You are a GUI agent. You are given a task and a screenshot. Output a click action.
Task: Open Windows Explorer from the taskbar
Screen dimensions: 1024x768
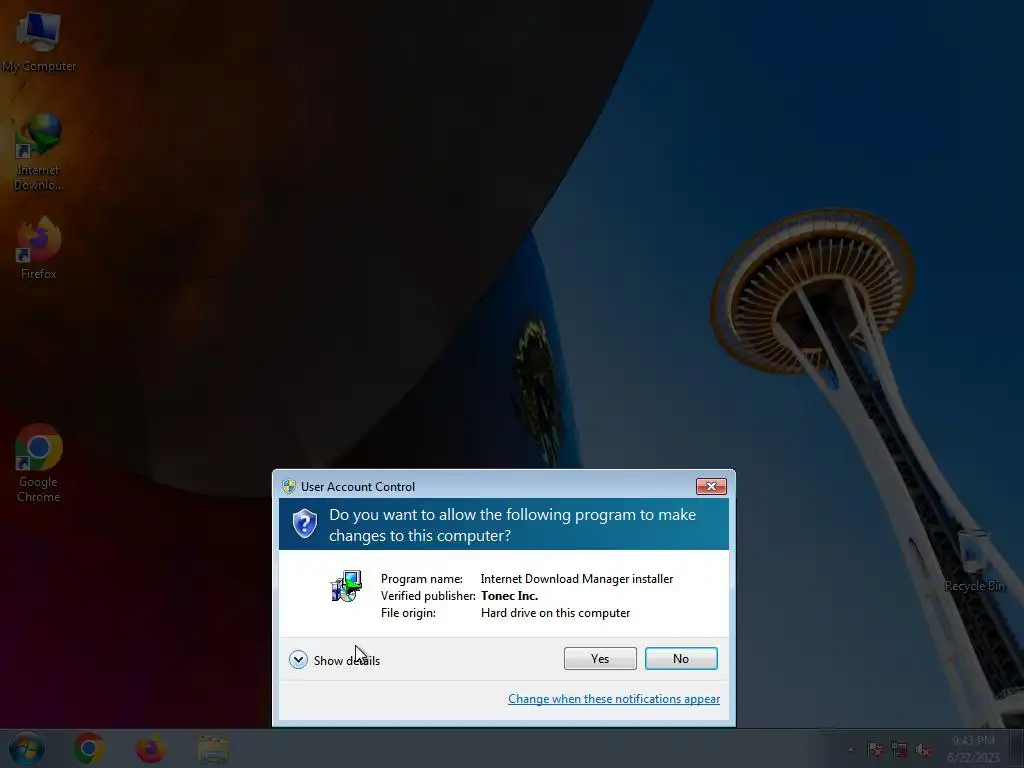(213, 749)
